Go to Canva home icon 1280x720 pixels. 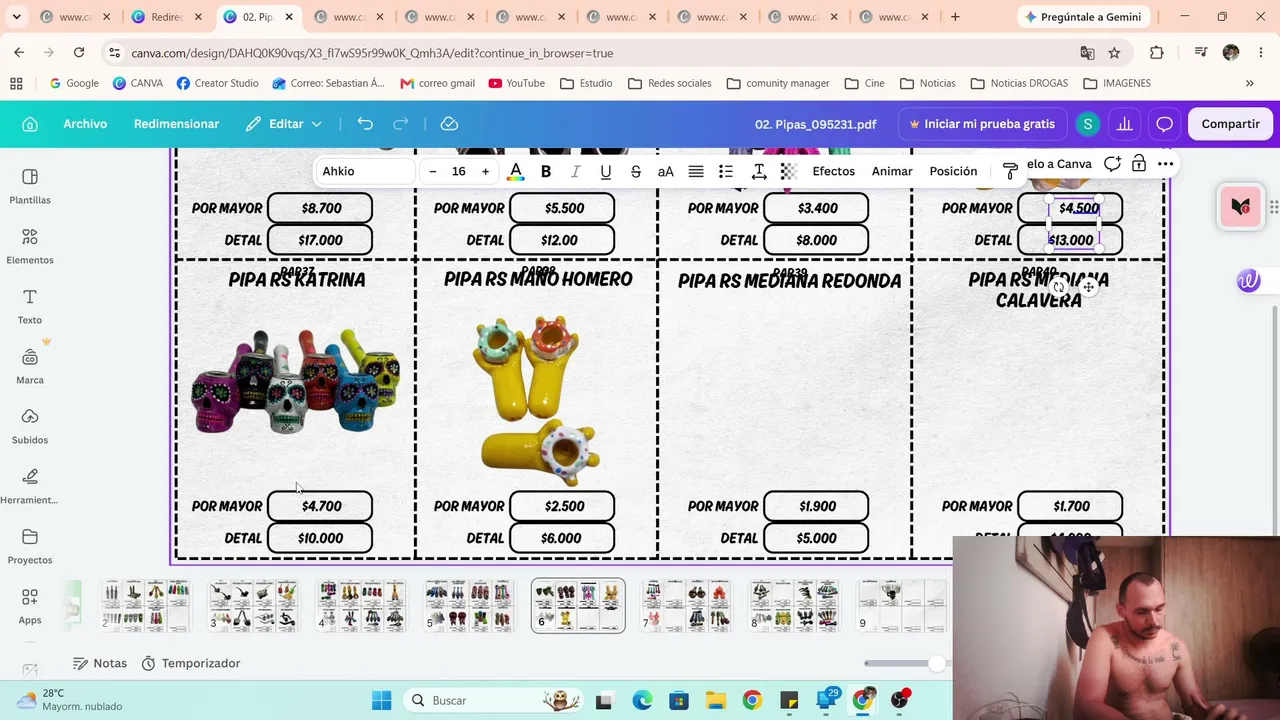pyautogui.click(x=30, y=124)
